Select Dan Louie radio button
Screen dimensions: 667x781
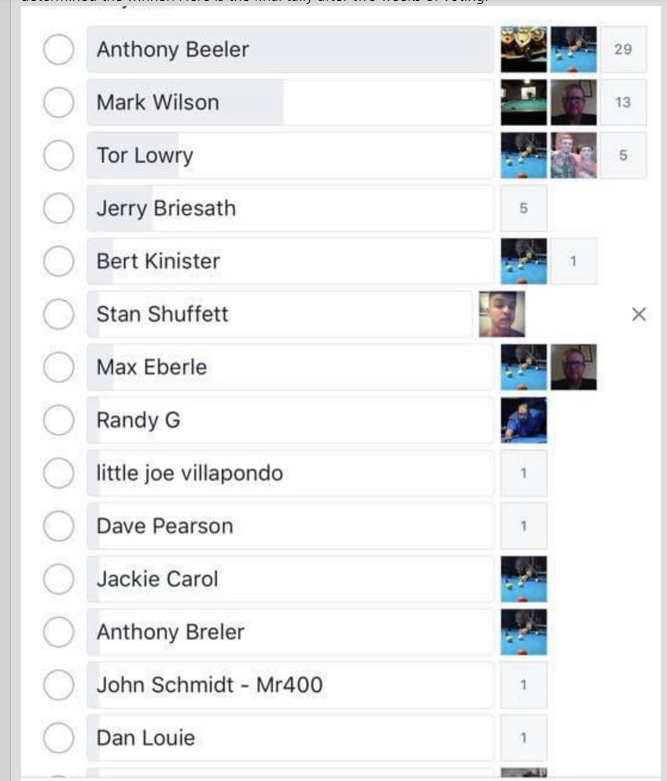[58, 738]
